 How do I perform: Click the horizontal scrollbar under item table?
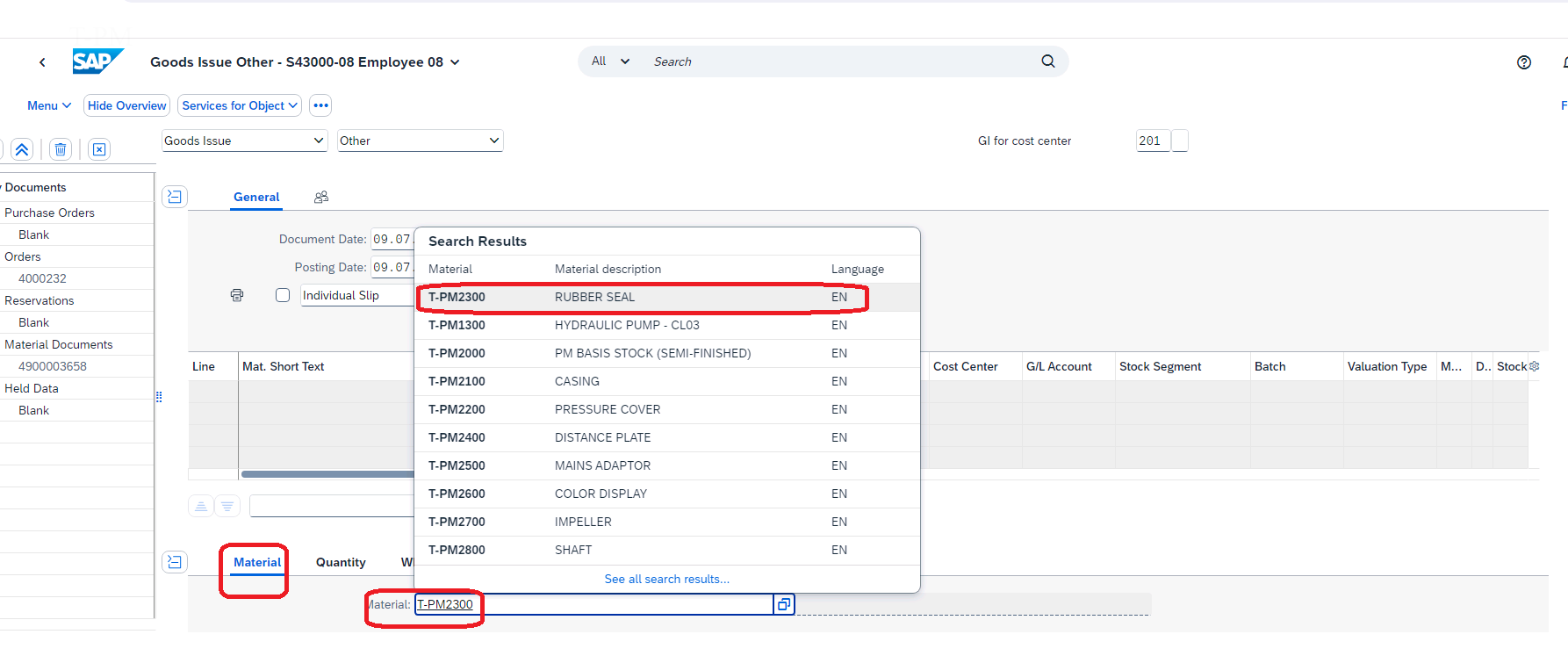tap(327, 474)
